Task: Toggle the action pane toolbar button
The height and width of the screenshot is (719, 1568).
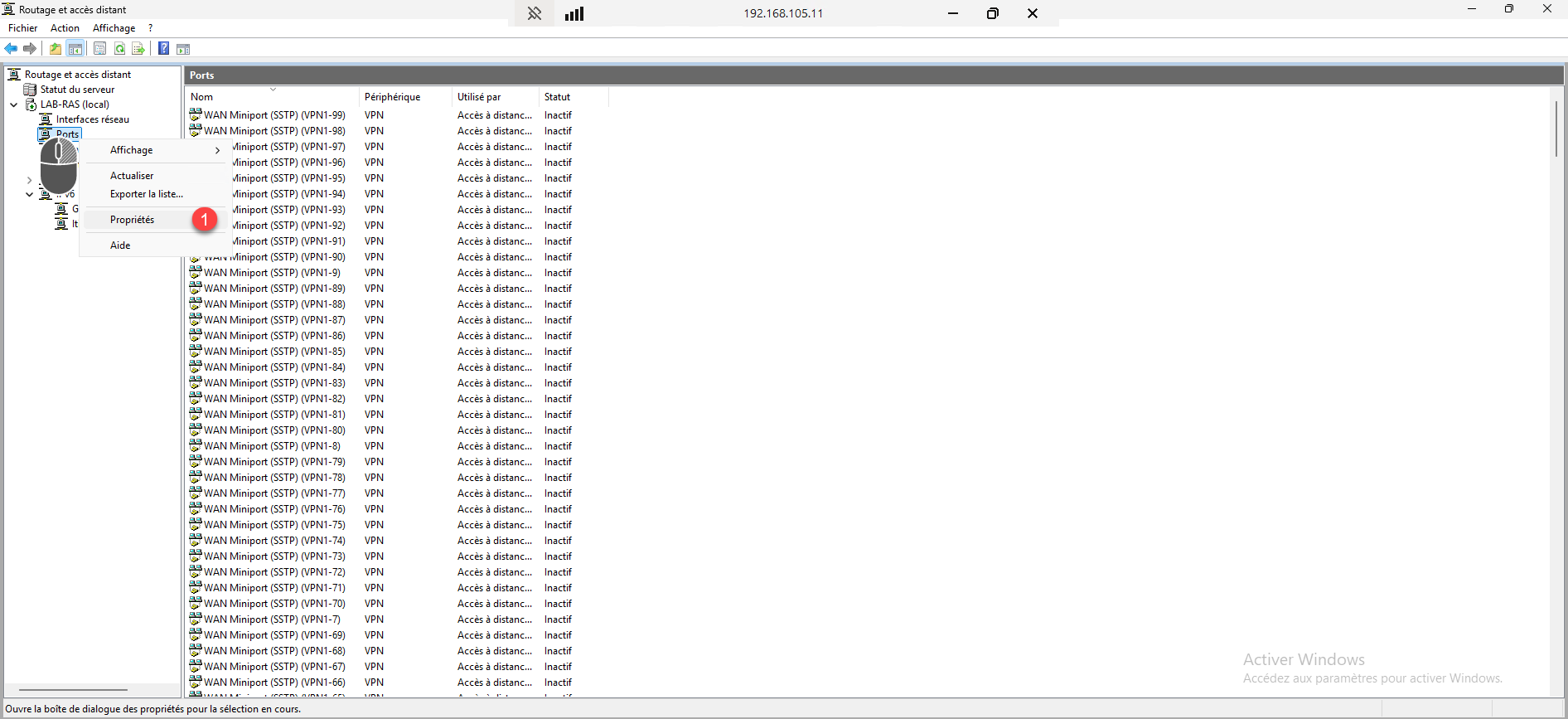Action: pyautogui.click(x=183, y=49)
